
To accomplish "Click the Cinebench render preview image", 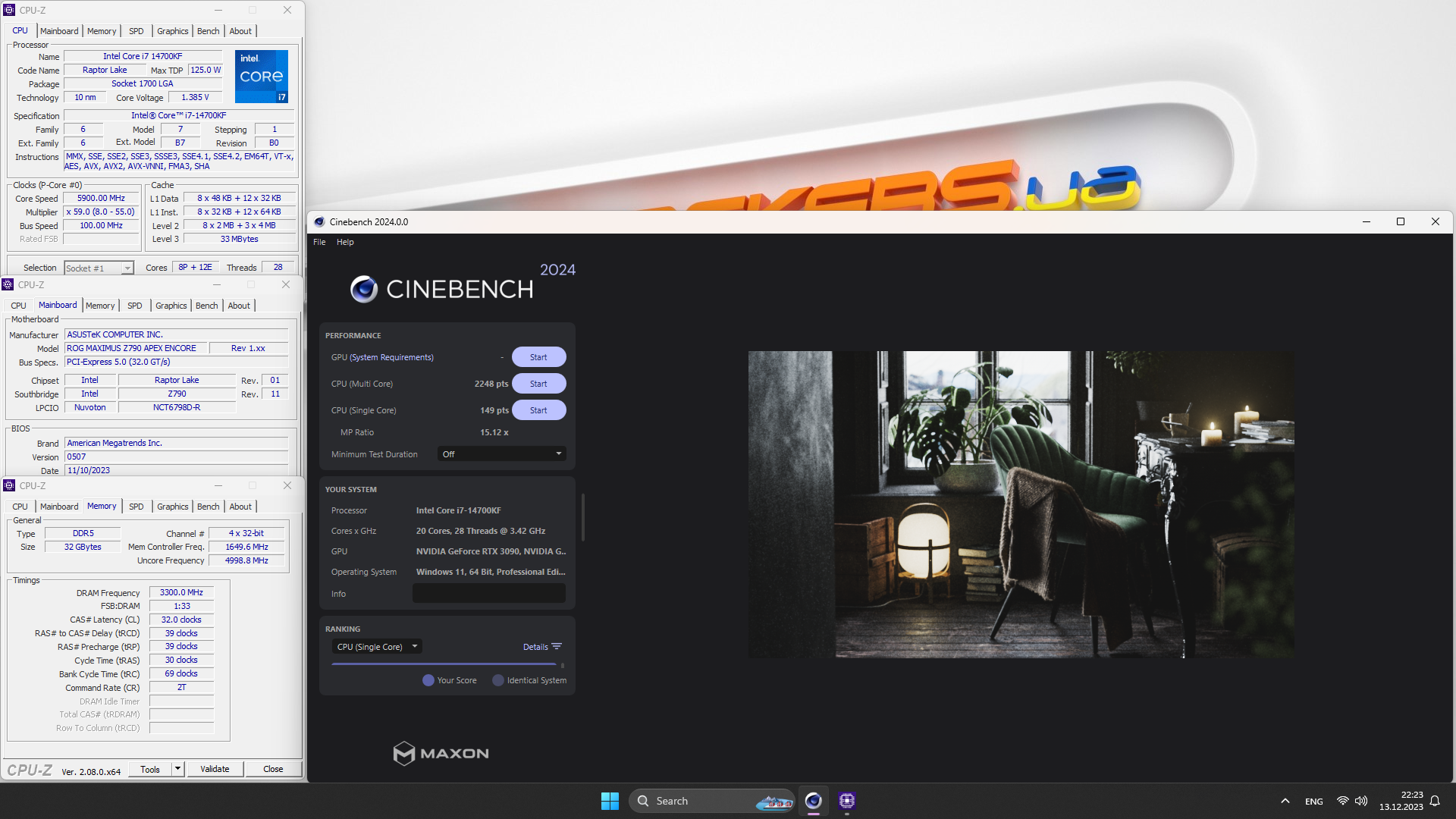I will pos(1021,504).
